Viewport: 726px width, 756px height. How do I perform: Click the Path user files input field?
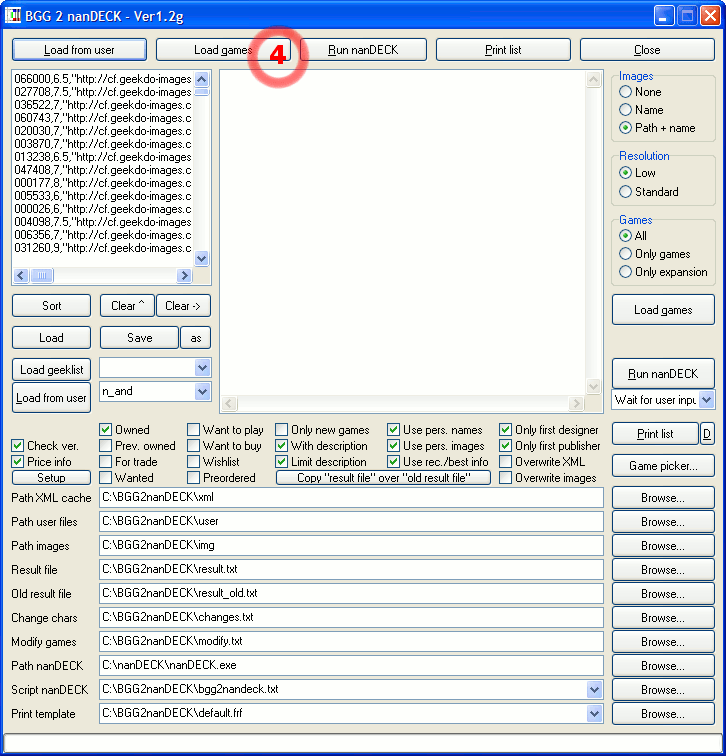tap(351, 521)
